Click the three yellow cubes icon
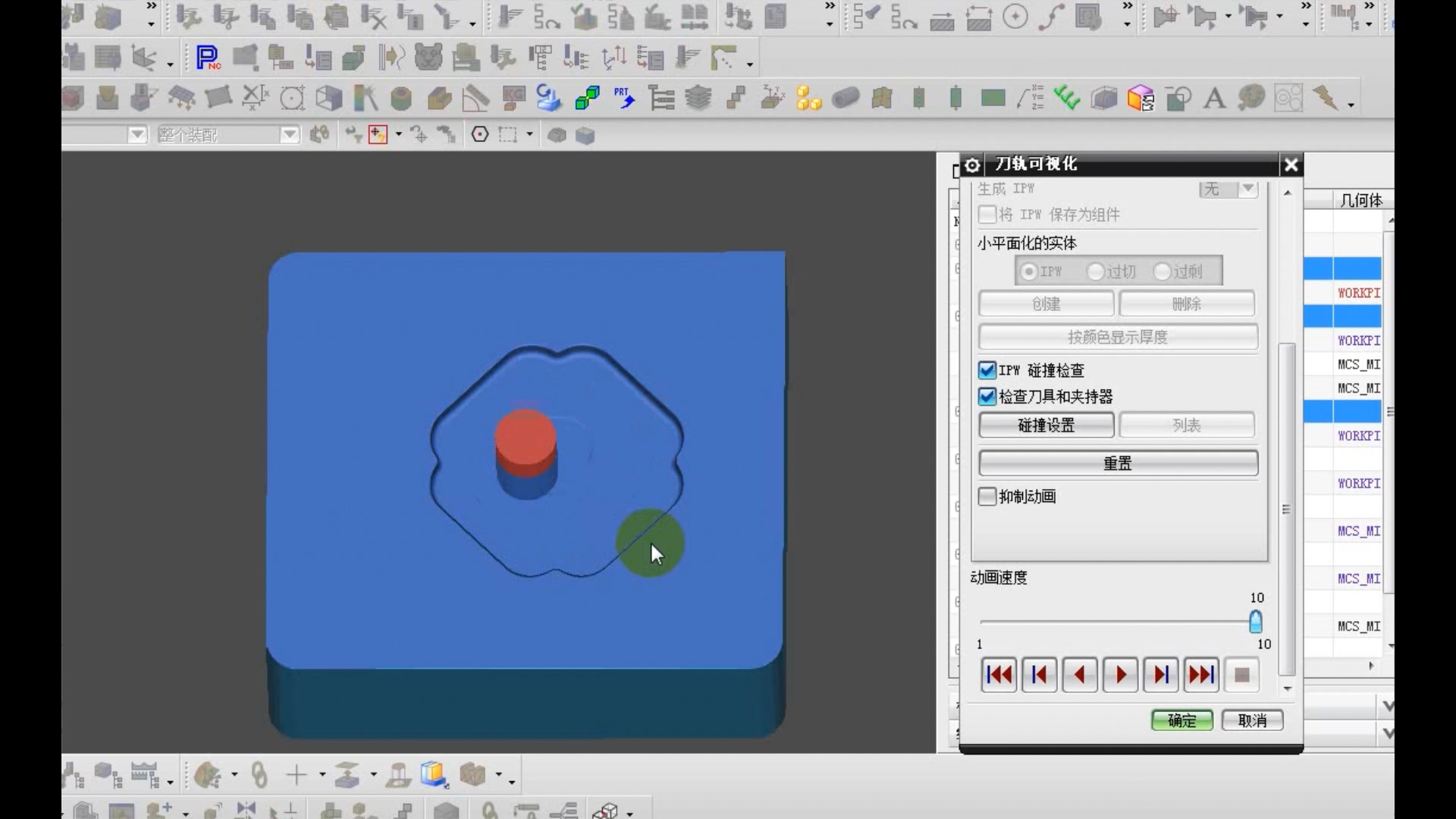1456x819 pixels. pyautogui.click(x=808, y=98)
